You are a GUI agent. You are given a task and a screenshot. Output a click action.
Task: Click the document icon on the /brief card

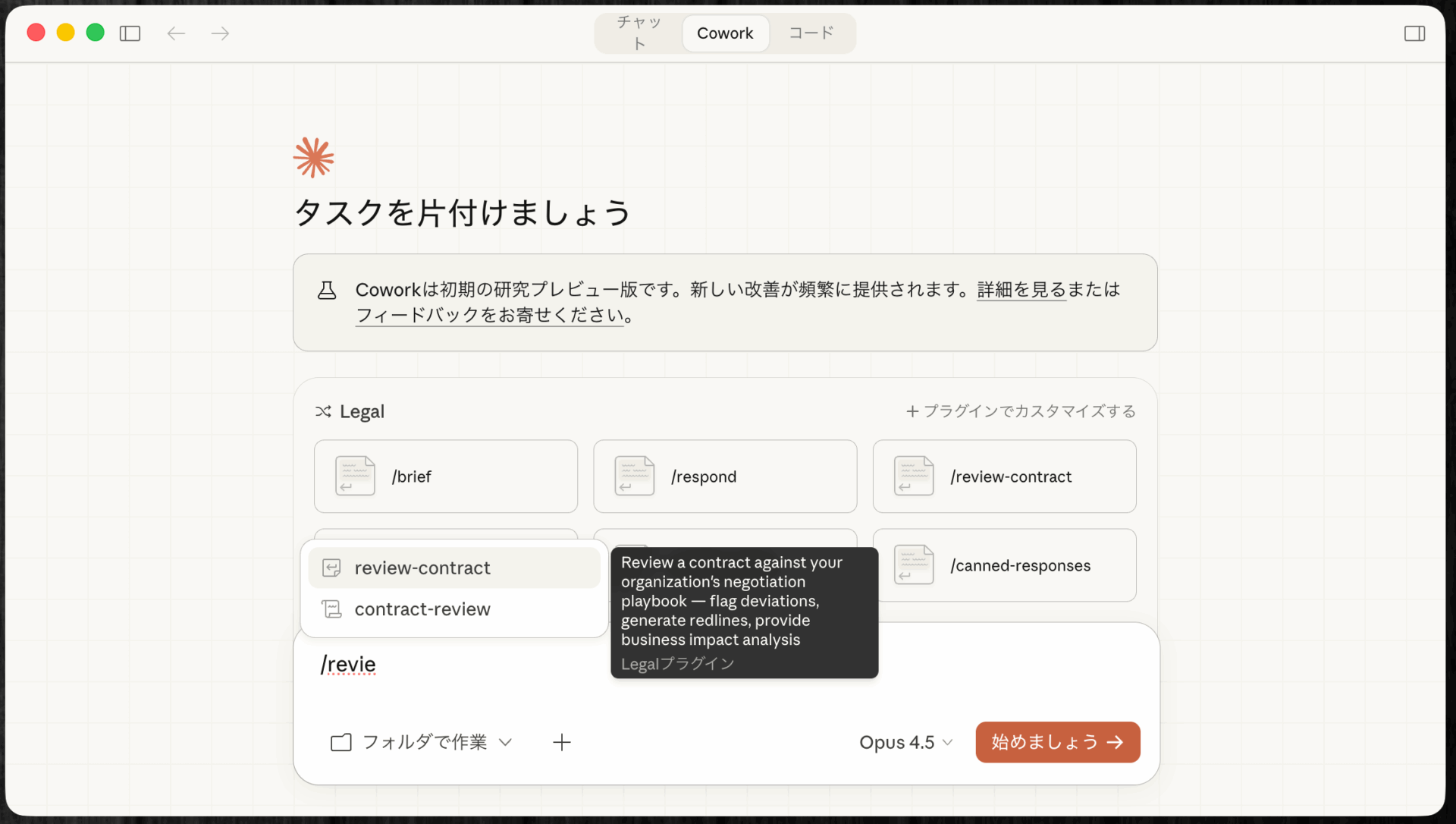354,475
